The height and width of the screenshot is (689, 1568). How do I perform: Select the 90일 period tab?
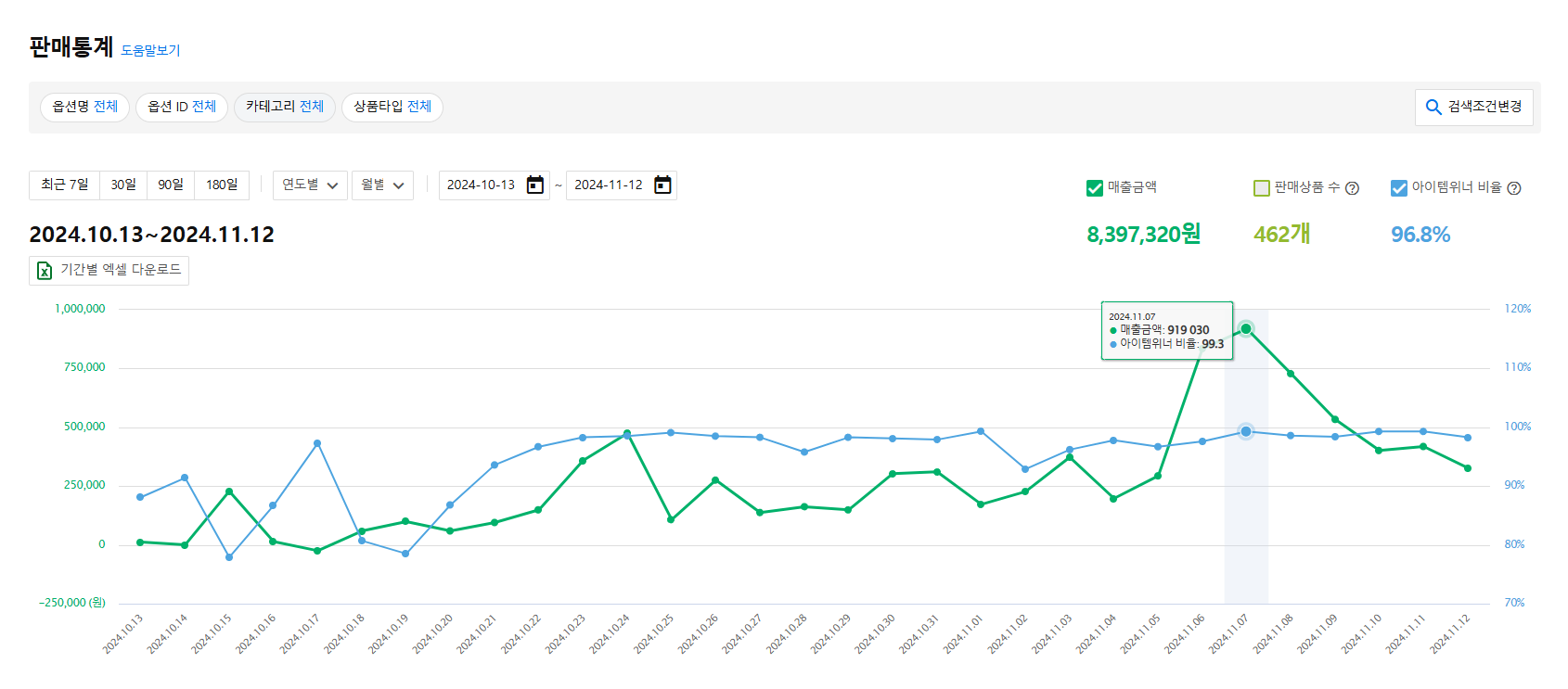click(x=171, y=185)
